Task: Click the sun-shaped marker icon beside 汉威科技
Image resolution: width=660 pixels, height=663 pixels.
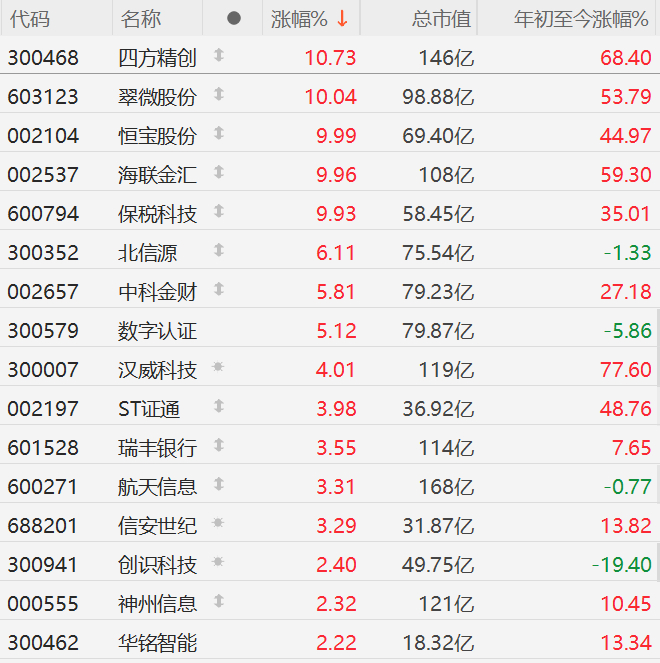Action: (x=218, y=367)
